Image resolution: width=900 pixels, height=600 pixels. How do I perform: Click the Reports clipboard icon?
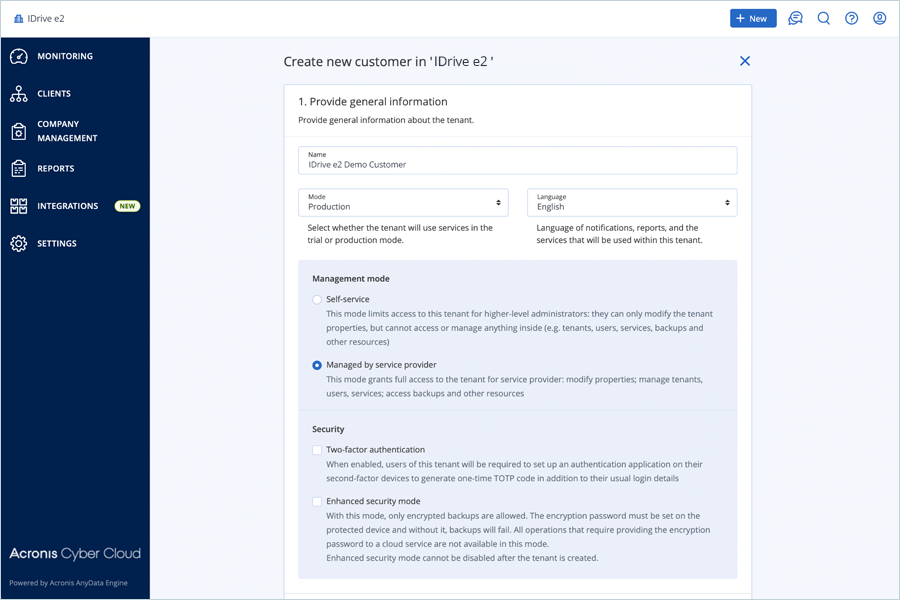point(19,169)
